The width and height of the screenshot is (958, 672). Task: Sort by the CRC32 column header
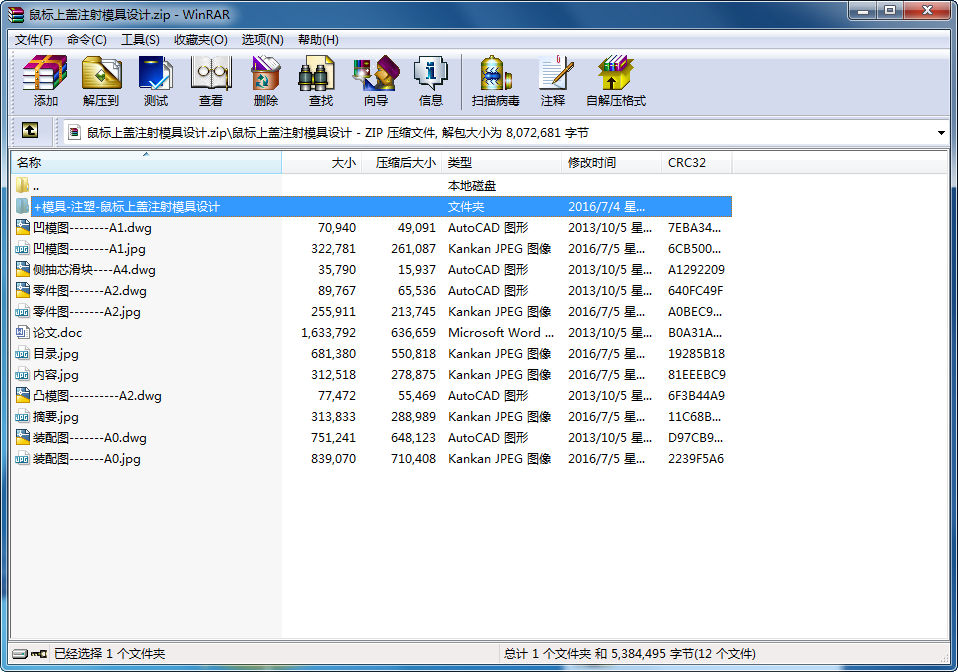[x=697, y=163]
